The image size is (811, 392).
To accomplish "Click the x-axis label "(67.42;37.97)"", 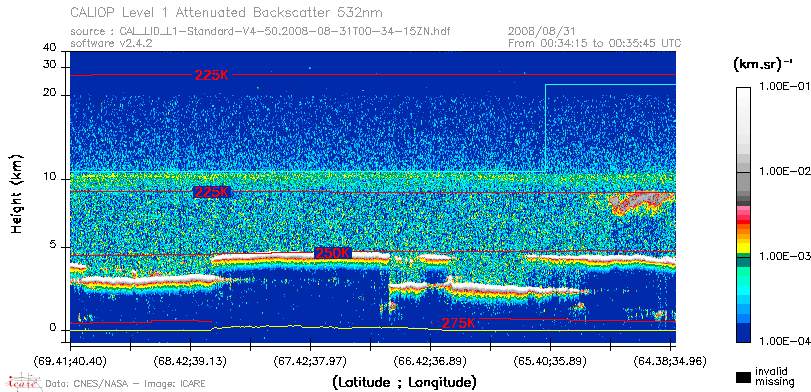I will [x=310, y=361].
